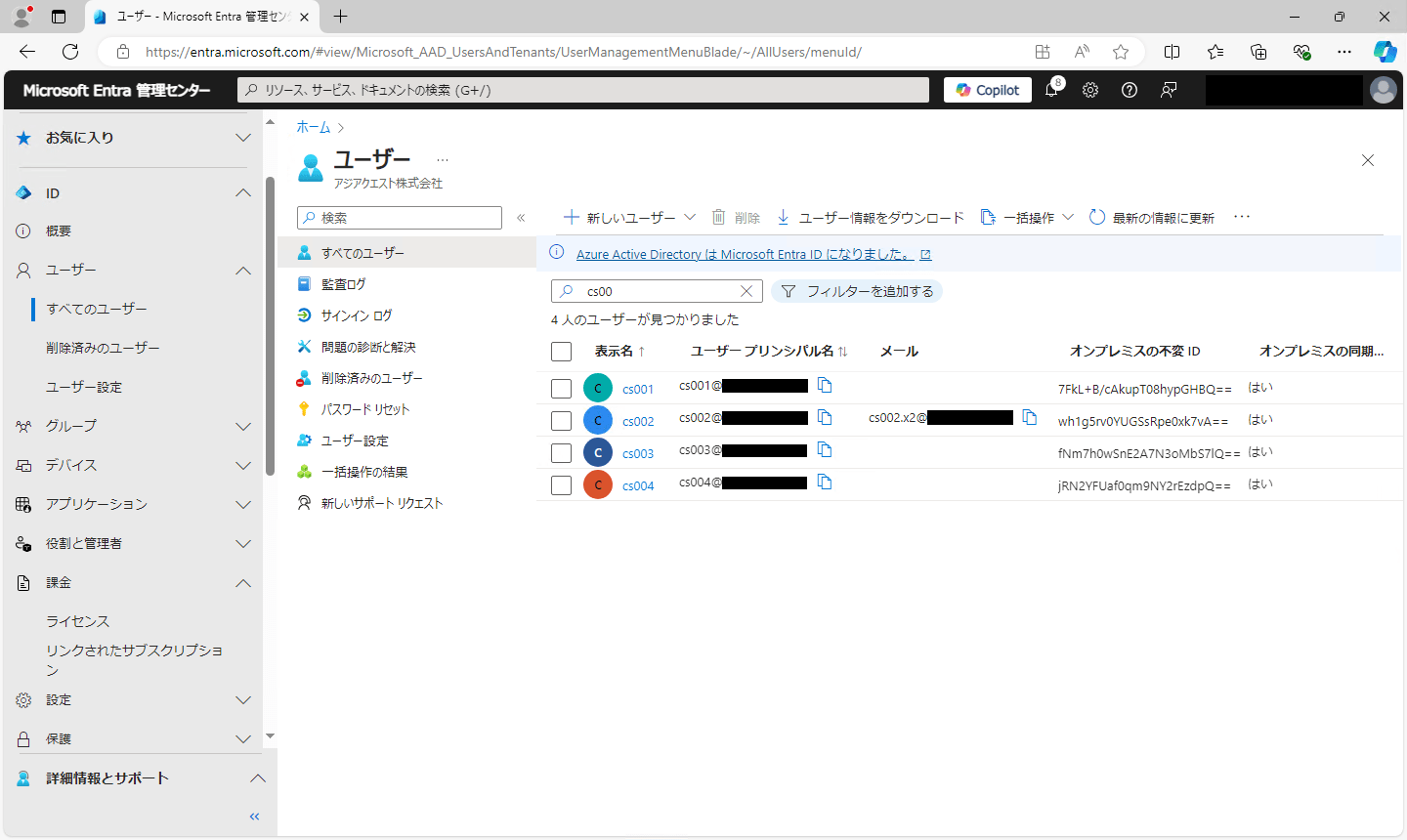This screenshot has width=1407, height=840.
Task: Select all users checkbox in header
Action: 561,352
